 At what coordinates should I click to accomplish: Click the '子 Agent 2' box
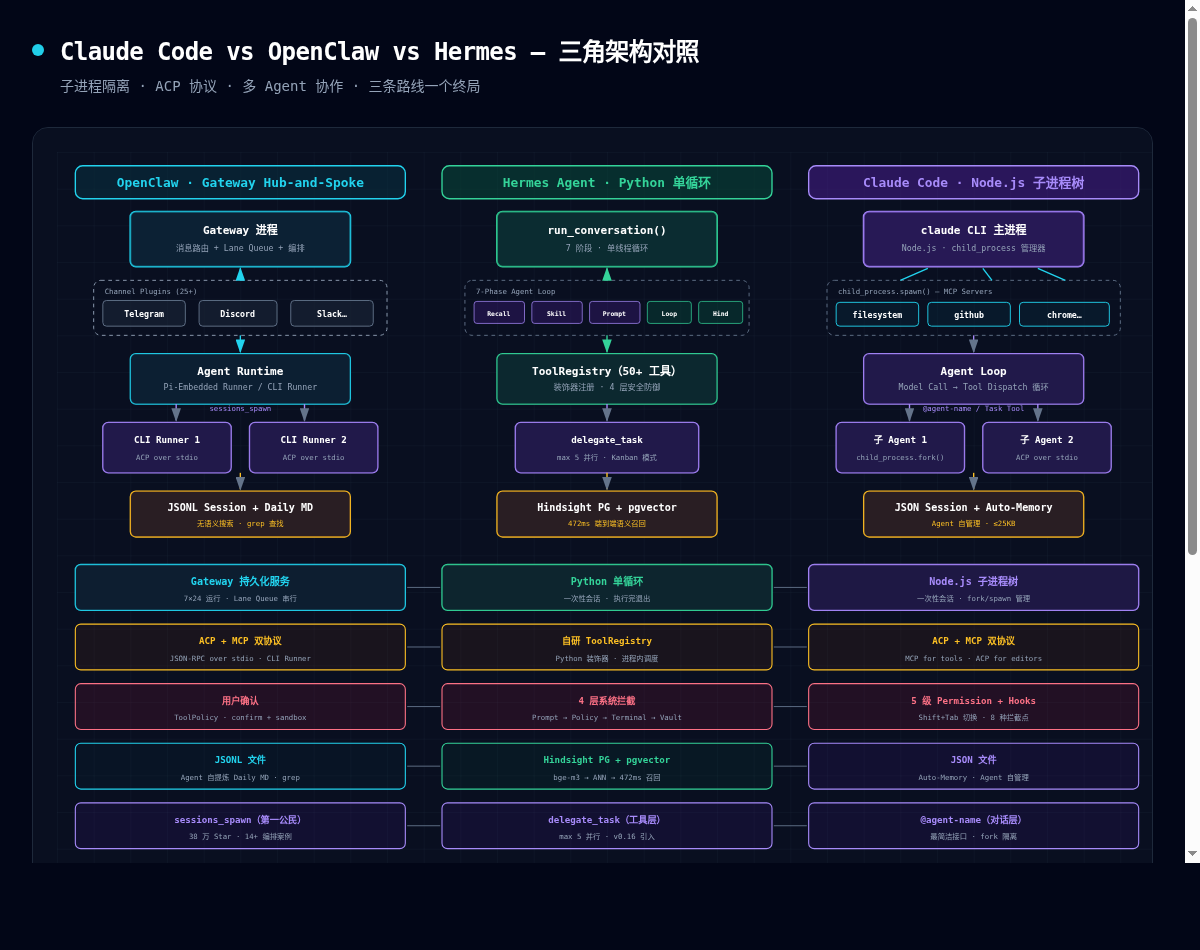pyautogui.click(x=1047, y=447)
